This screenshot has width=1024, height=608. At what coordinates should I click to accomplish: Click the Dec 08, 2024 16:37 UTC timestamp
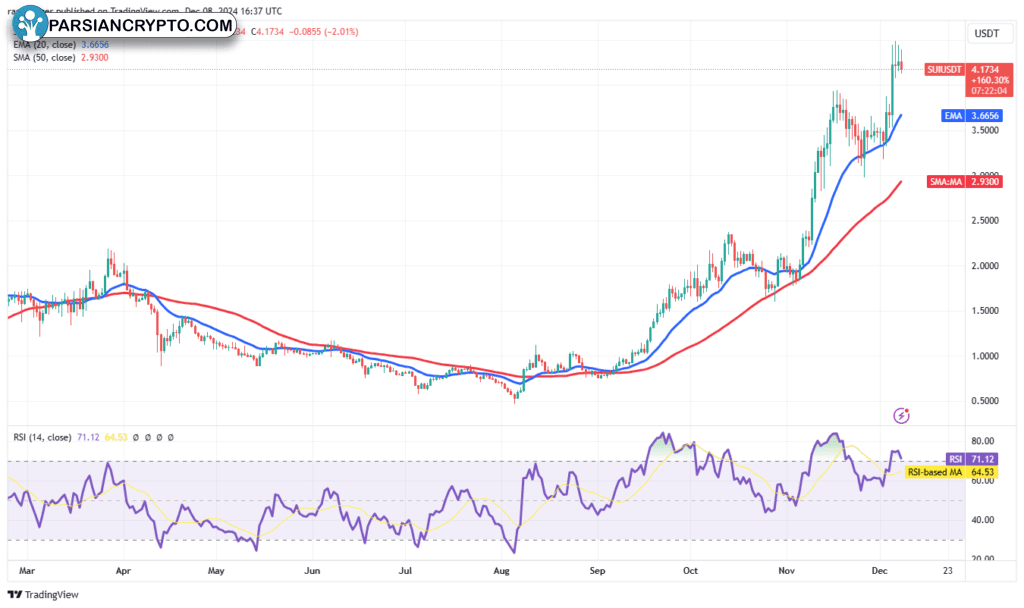tap(233, 11)
